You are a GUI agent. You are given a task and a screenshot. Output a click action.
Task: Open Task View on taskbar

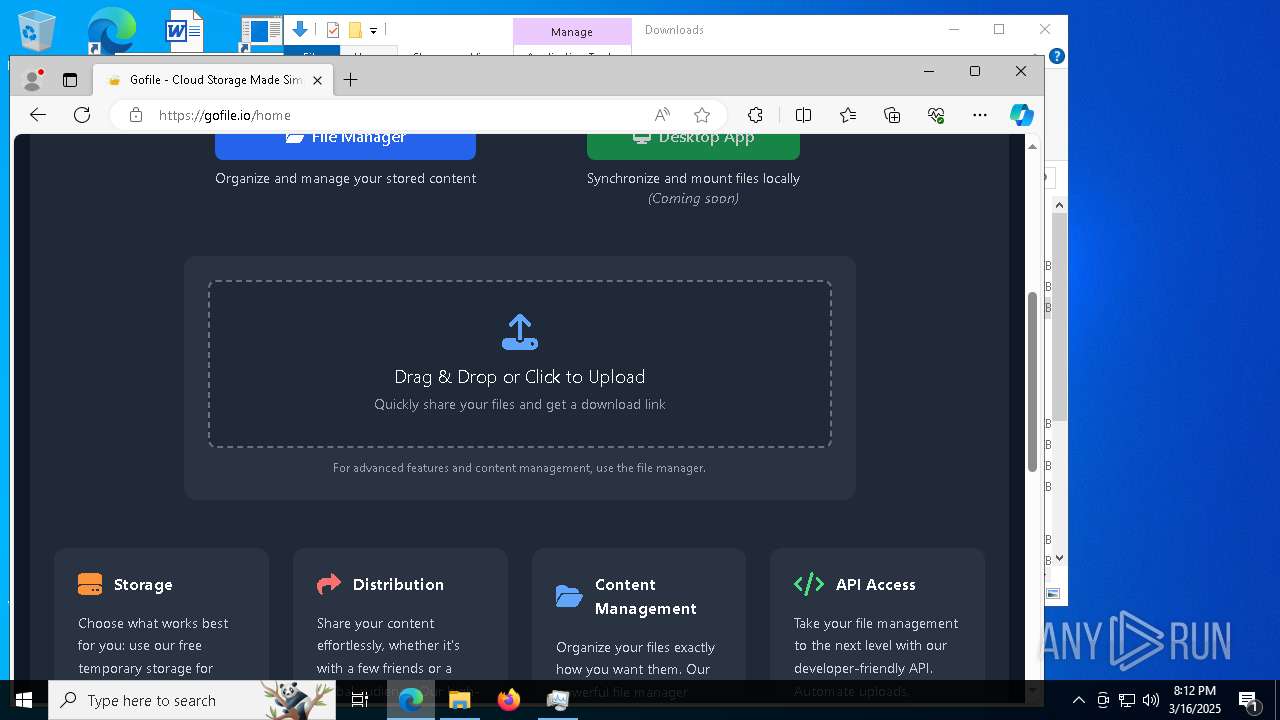[360, 700]
